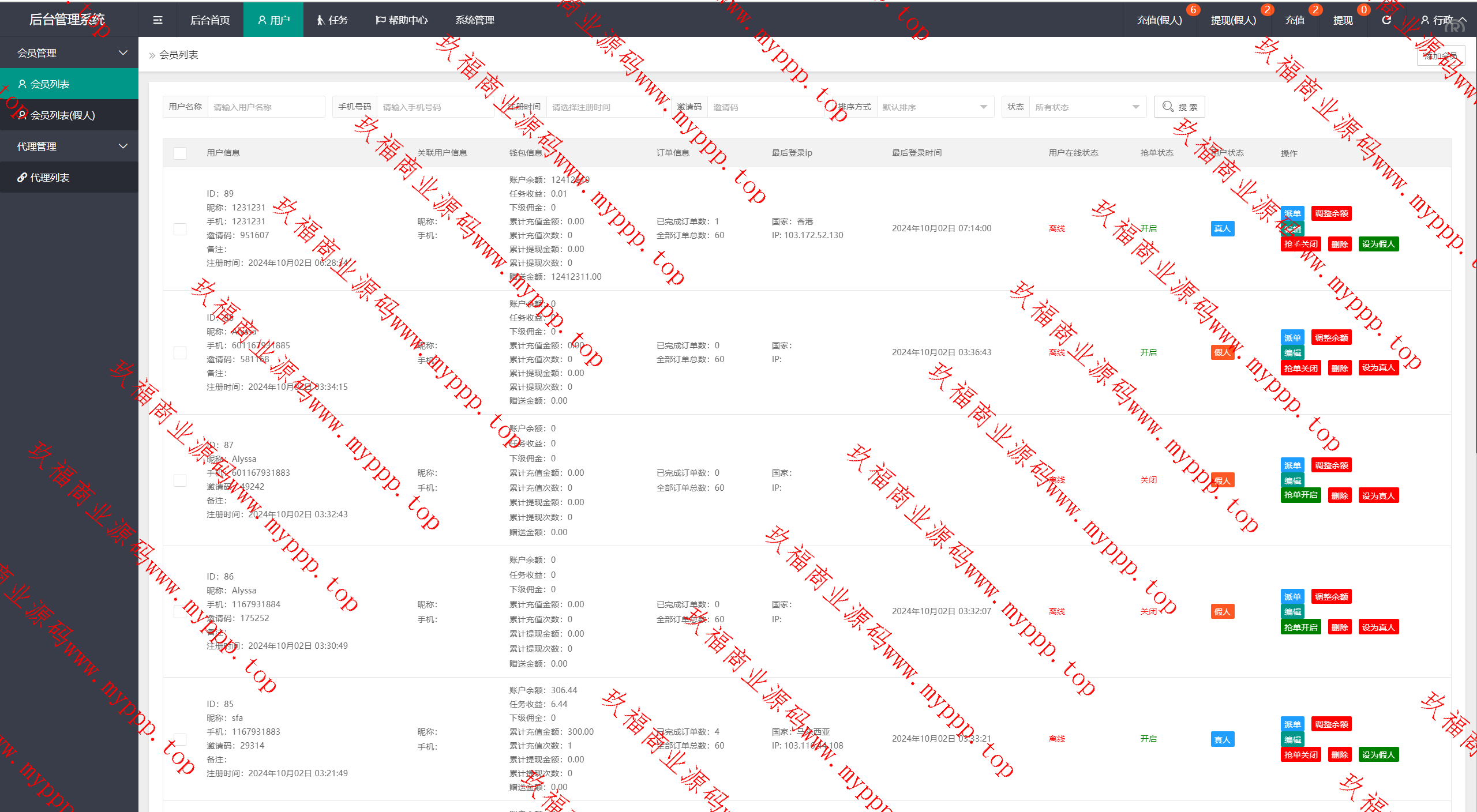Click the search magnifier button
The image size is (1477, 812).
pos(1179,107)
